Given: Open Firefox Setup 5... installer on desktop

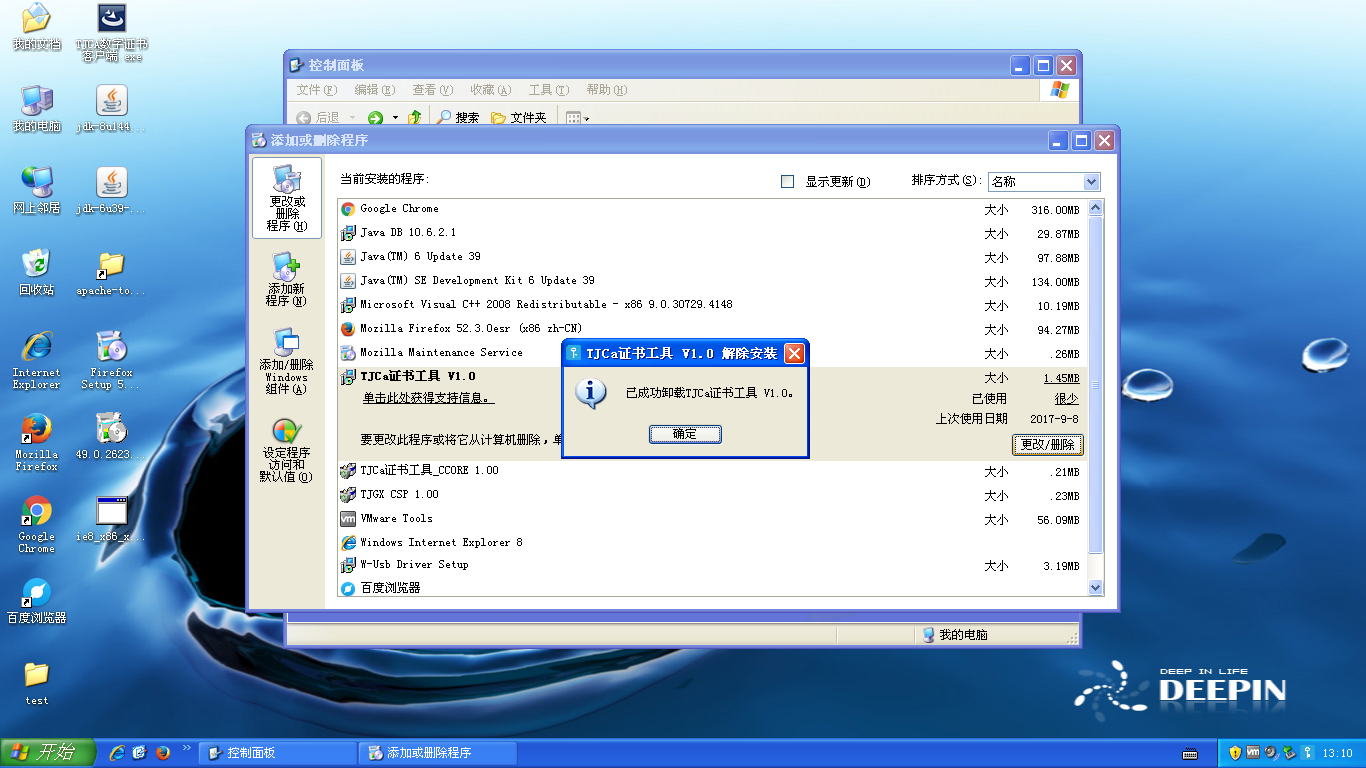Looking at the screenshot, I should click(x=112, y=360).
